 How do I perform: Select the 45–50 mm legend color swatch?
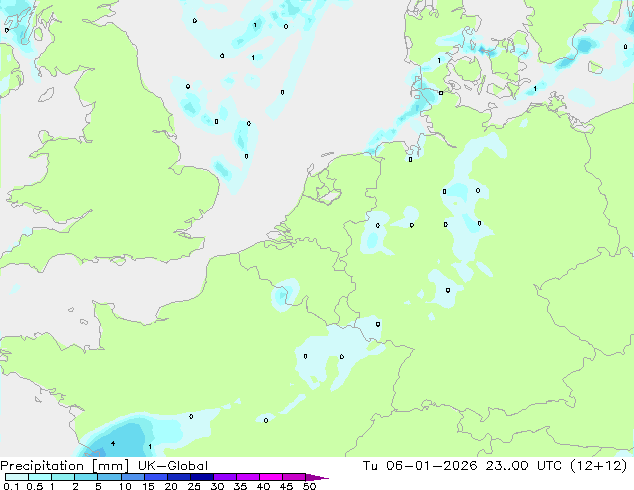294,477
